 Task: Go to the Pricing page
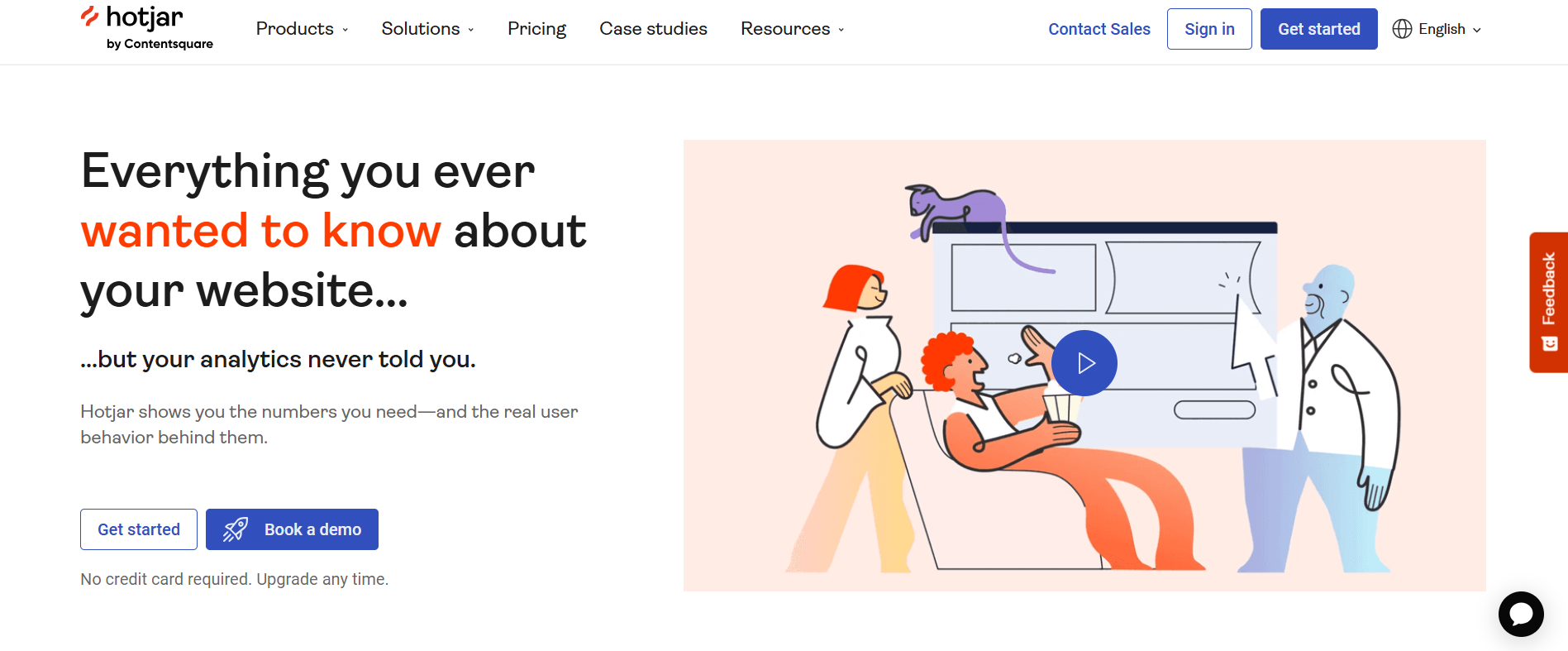tap(536, 29)
